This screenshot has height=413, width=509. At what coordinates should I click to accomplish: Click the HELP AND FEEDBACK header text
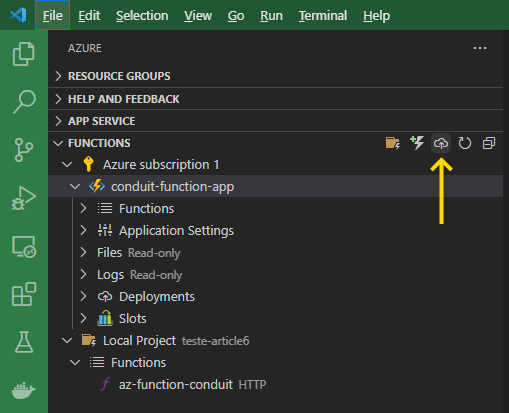(124, 99)
